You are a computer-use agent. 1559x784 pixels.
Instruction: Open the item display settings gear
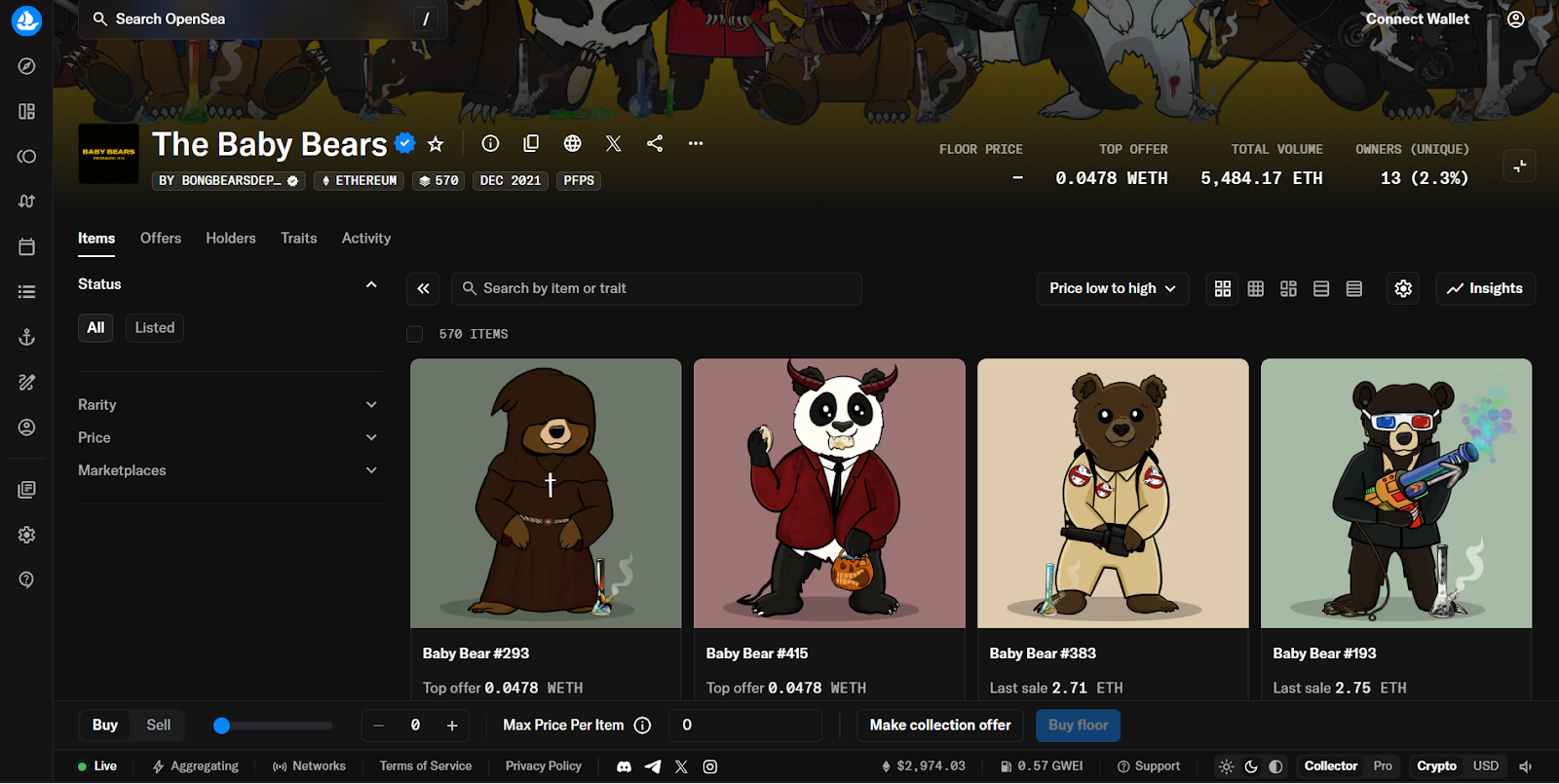[1403, 288]
